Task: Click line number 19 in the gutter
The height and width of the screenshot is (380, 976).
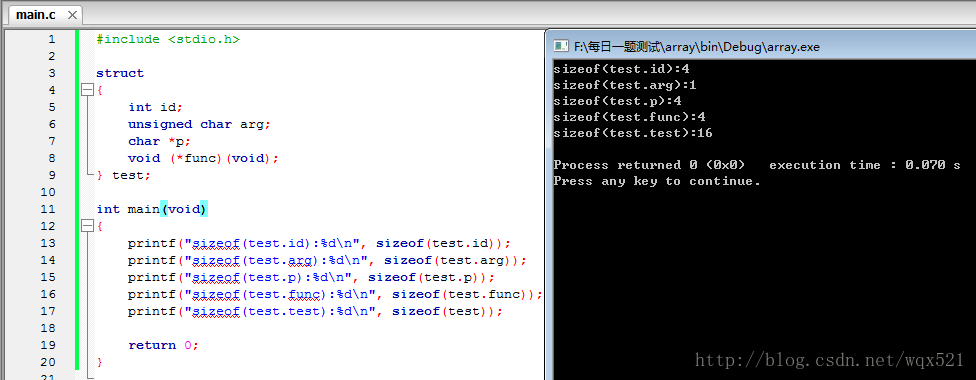Action: [49, 345]
